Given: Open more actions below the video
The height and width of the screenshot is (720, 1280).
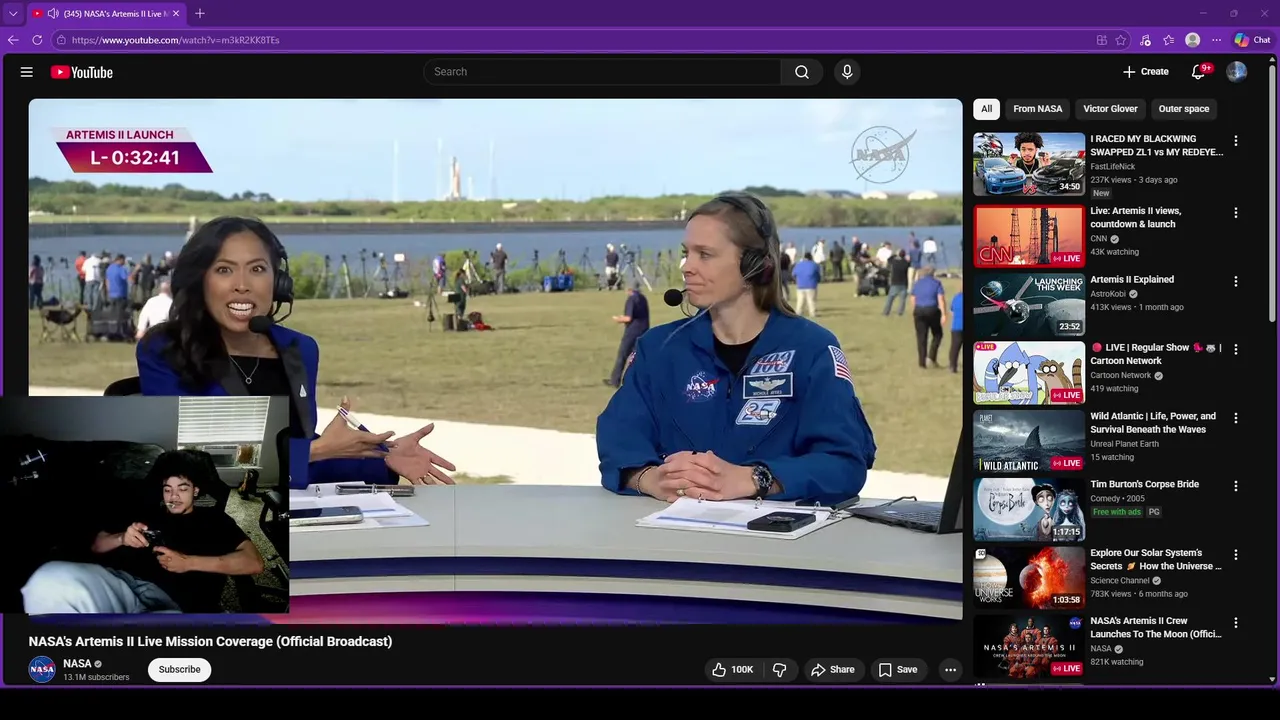Looking at the screenshot, I should pos(950,670).
